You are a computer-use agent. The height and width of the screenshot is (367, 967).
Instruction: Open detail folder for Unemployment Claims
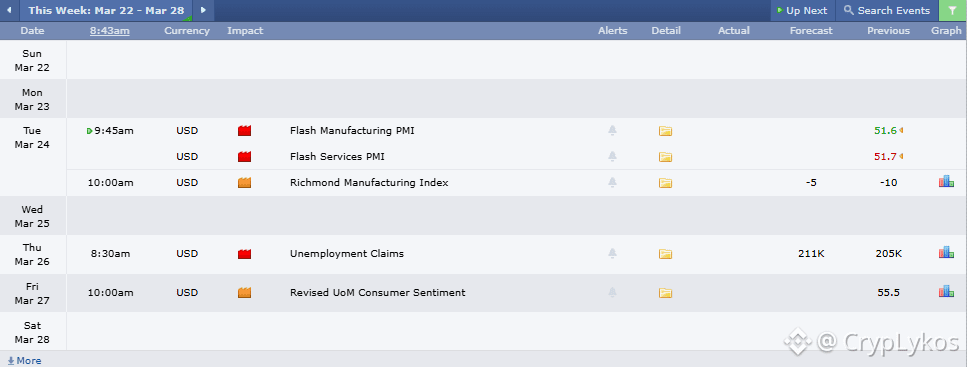pyautogui.click(x=665, y=254)
